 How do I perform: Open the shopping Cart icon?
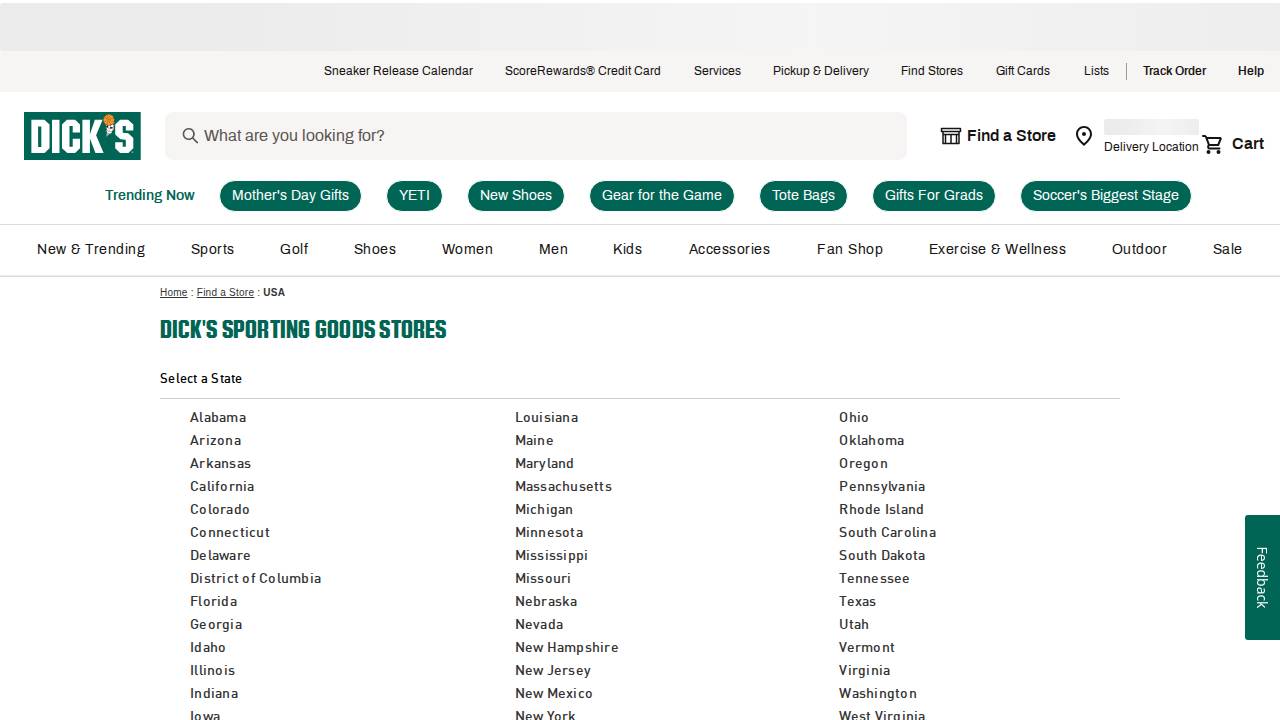point(1213,143)
